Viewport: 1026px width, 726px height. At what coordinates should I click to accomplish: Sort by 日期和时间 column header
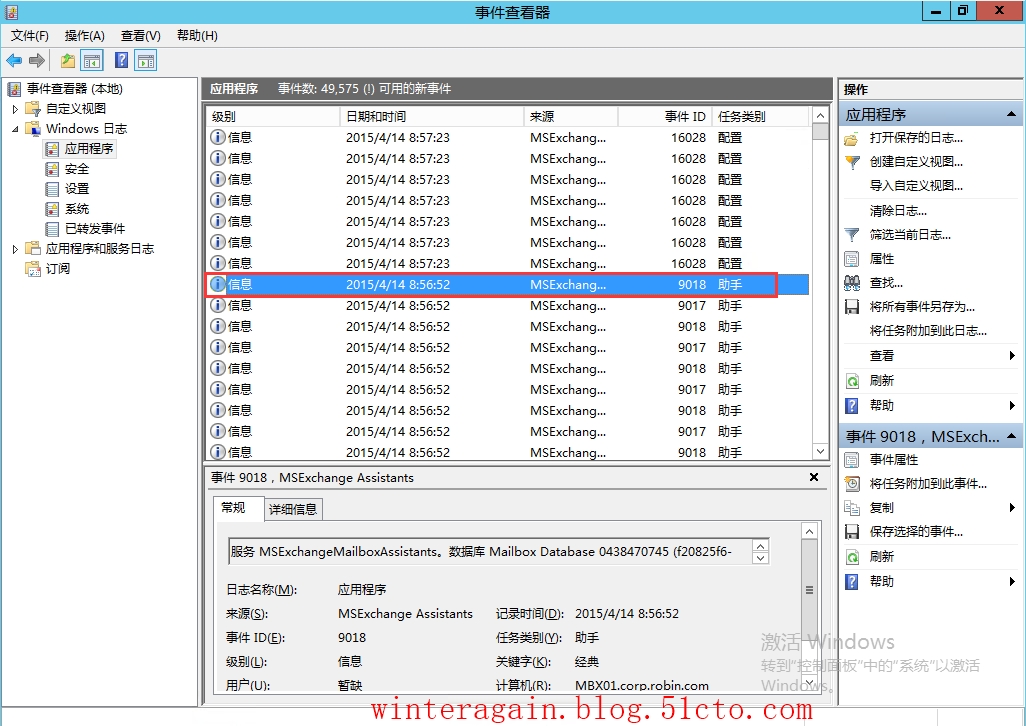pyautogui.click(x=432, y=116)
